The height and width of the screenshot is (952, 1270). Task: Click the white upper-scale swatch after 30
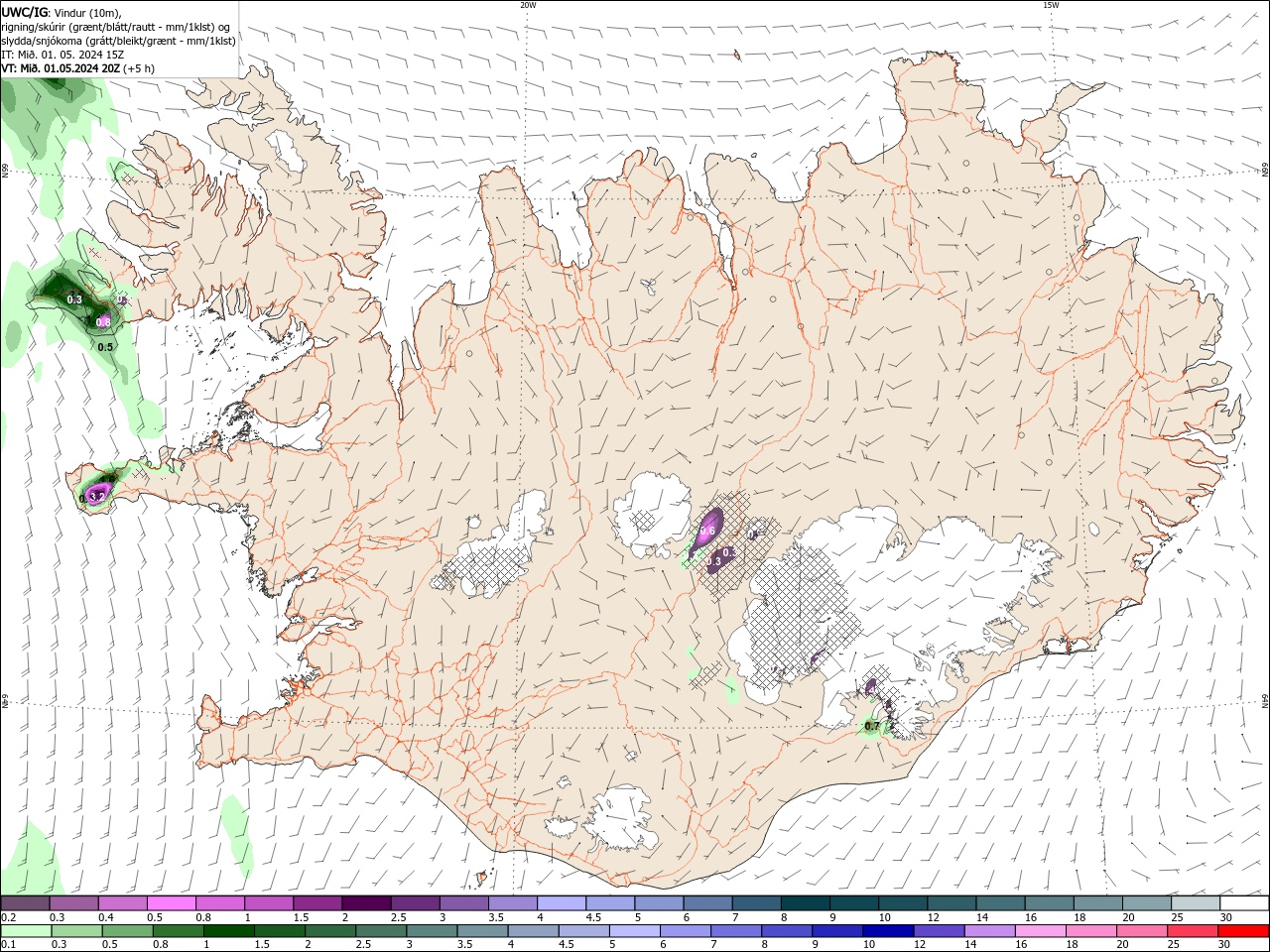pyautogui.click(x=1244, y=903)
